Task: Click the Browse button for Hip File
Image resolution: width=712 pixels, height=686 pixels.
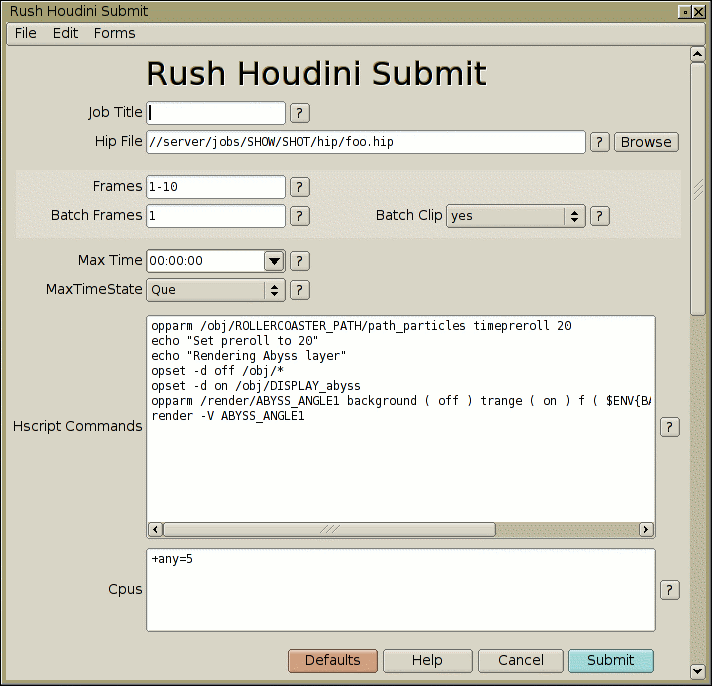Action: point(646,142)
